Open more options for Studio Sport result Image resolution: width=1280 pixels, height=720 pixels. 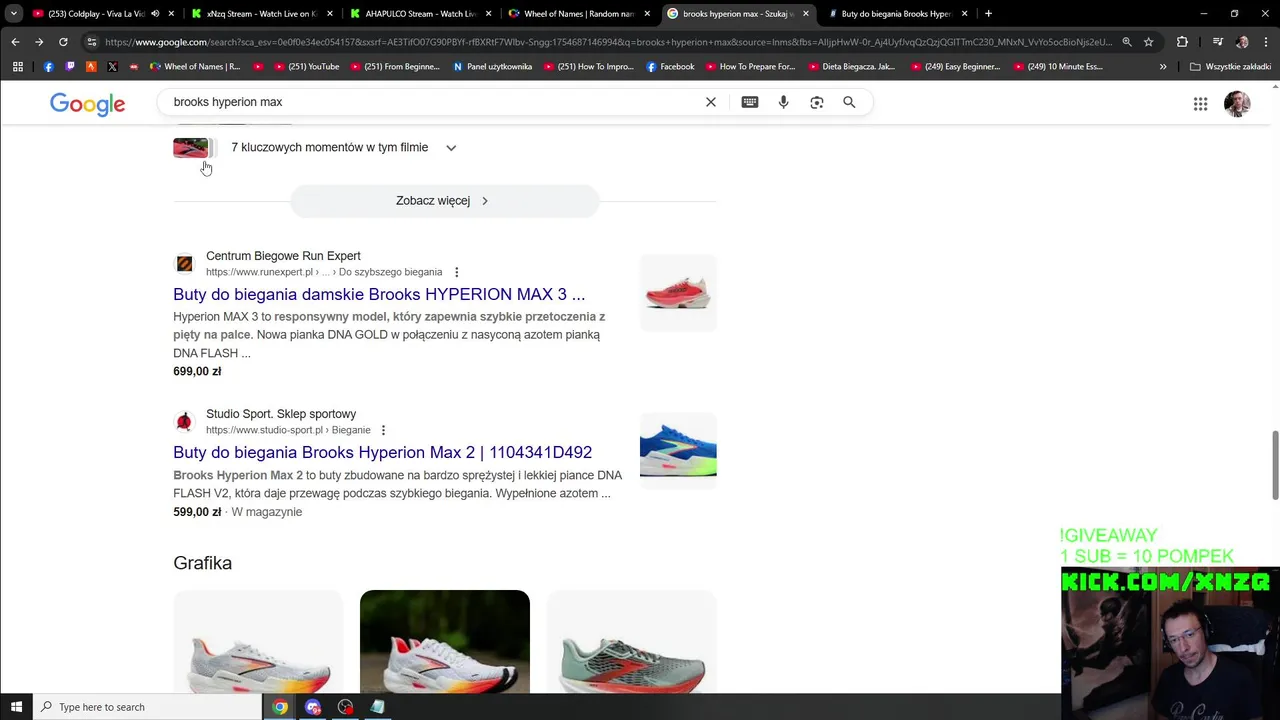[x=383, y=430]
